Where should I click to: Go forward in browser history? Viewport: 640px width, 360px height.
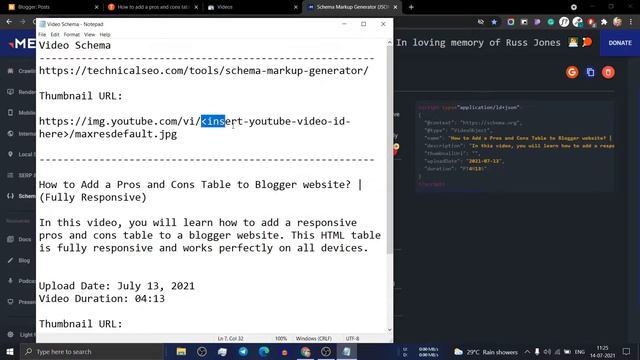tap(22, 22)
